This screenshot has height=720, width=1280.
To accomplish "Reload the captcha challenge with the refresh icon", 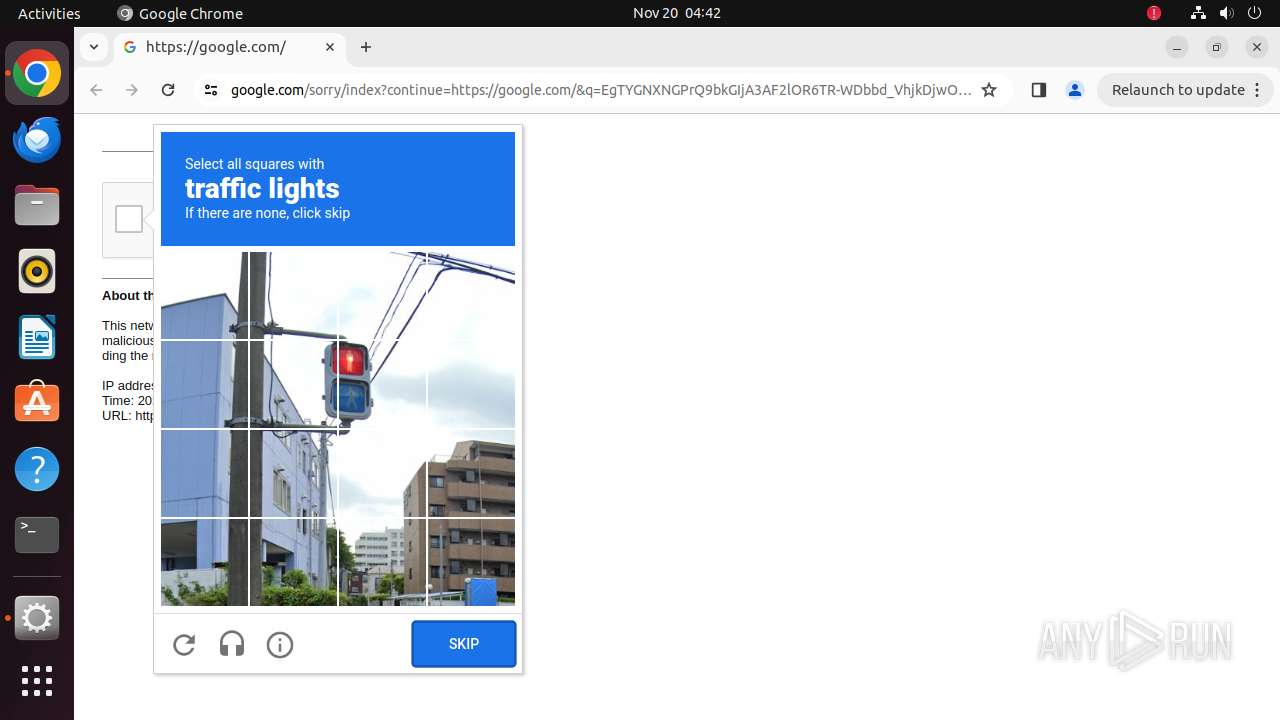I will 184,645.
